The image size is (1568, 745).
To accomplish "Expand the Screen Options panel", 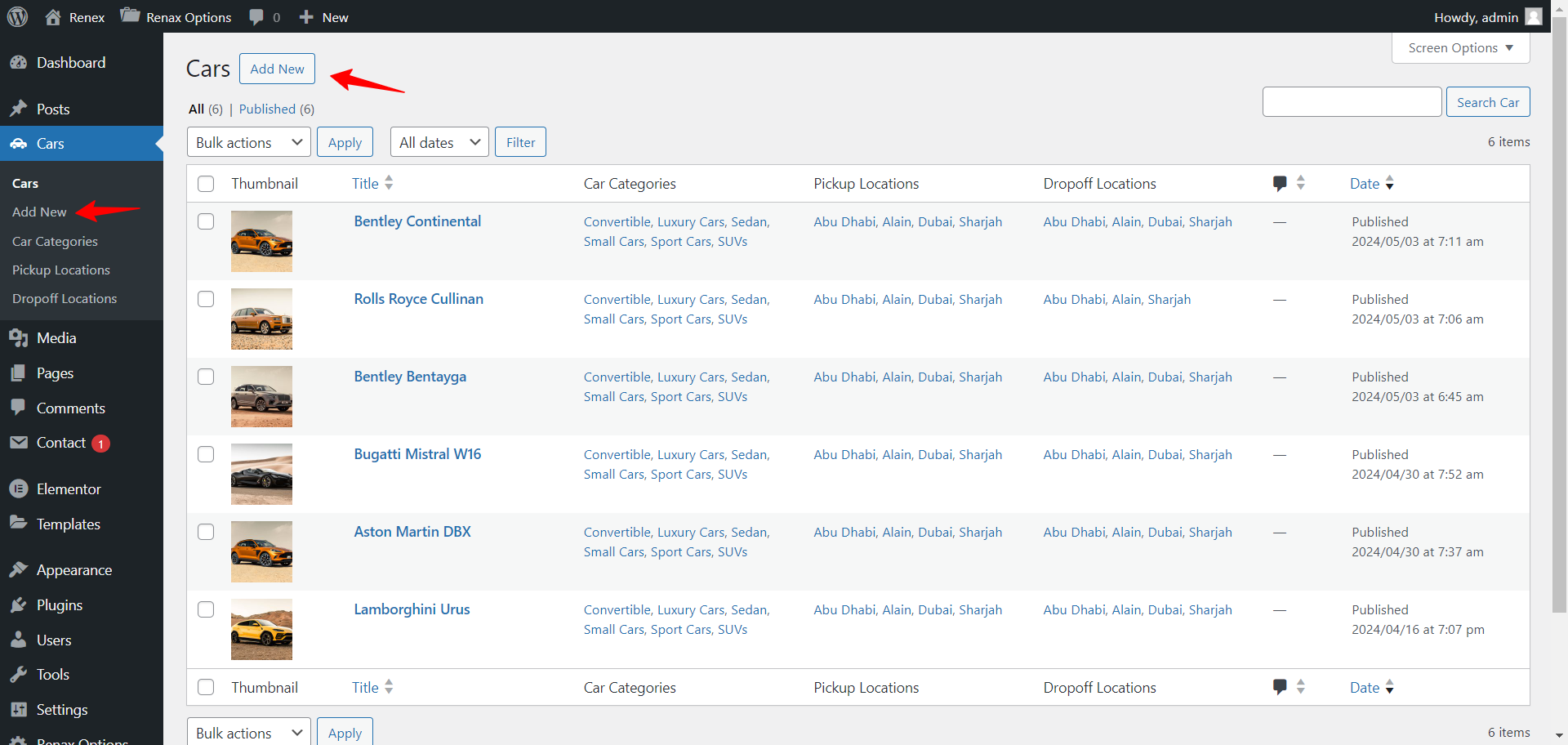I will pos(1460,48).
